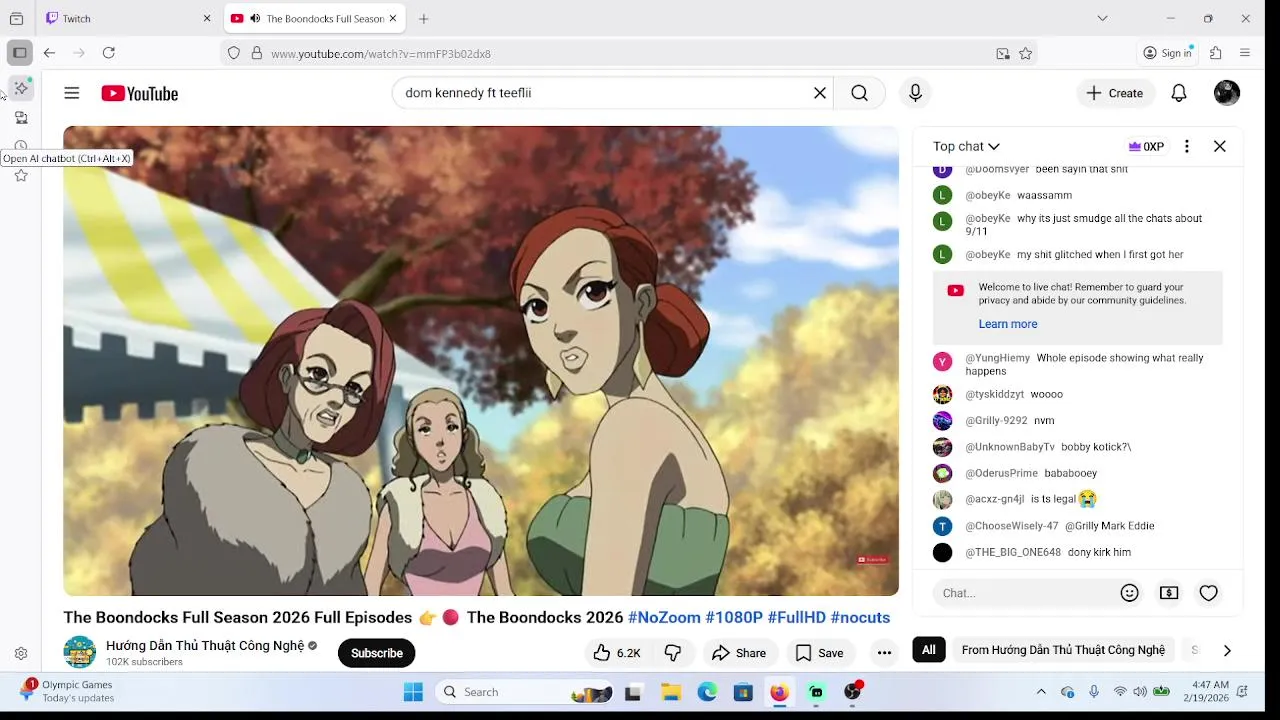
Task: Open Hướng Dẫn Thủ Thuật Công Nghệ channel
Action: (x=205, y=646)
